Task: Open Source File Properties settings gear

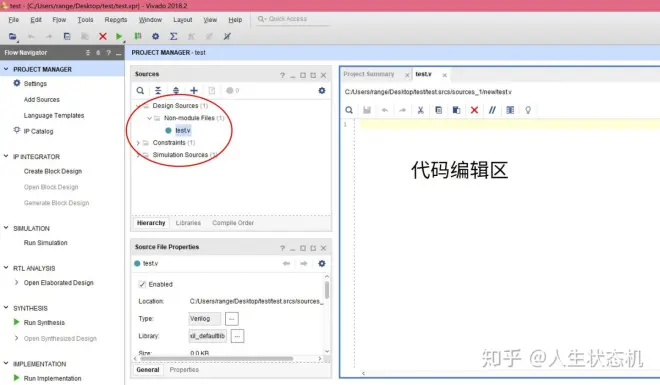Action: point(322,263)
